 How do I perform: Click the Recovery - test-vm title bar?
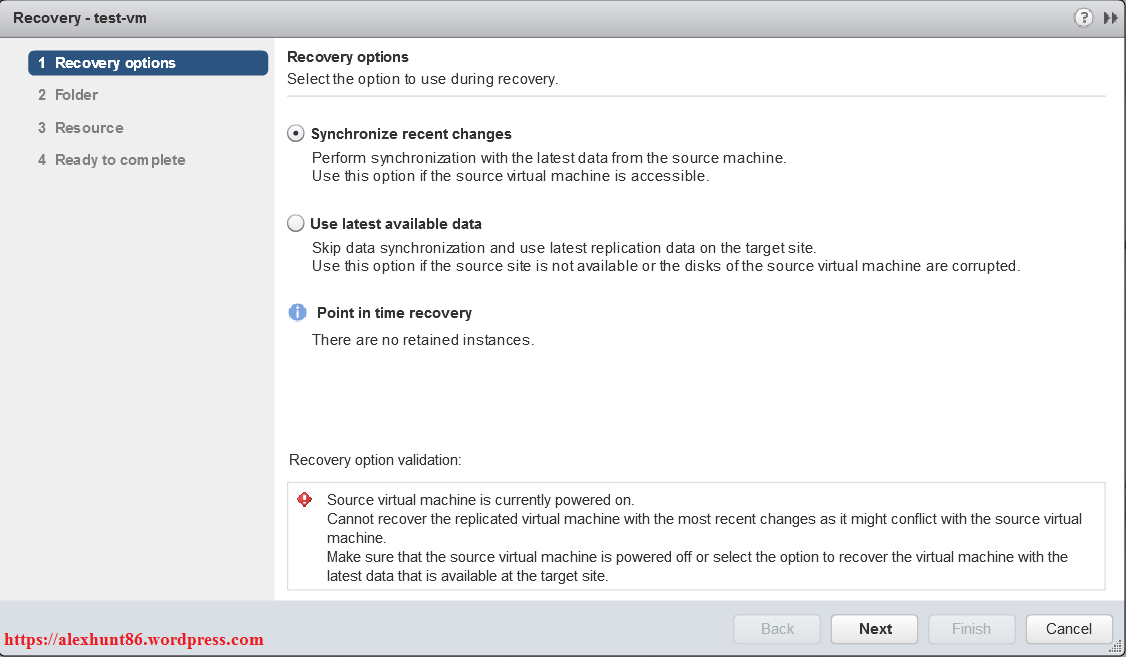tap(80, 18)
